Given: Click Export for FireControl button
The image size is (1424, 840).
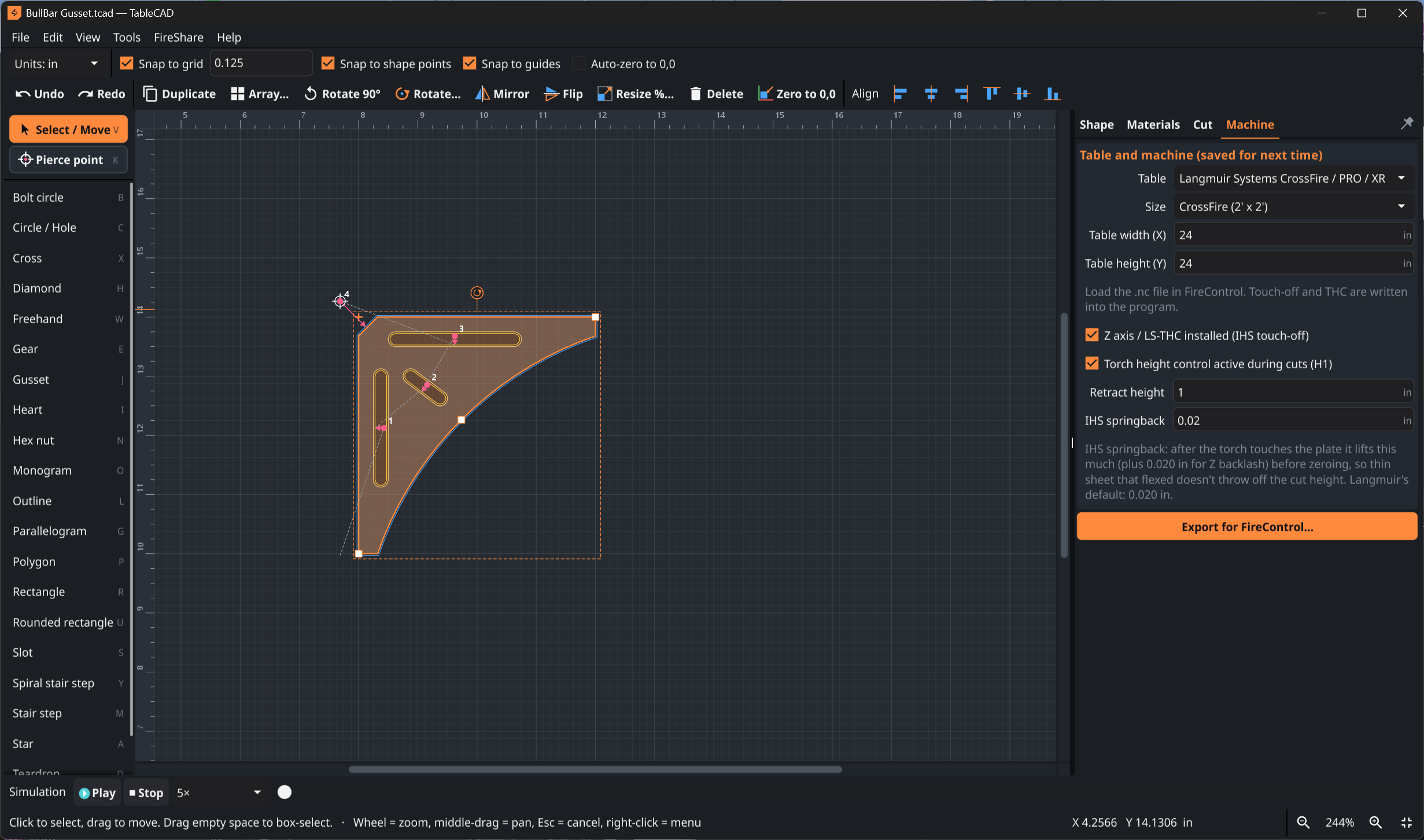Looking at the screenshot, I should coord(1247,527).
